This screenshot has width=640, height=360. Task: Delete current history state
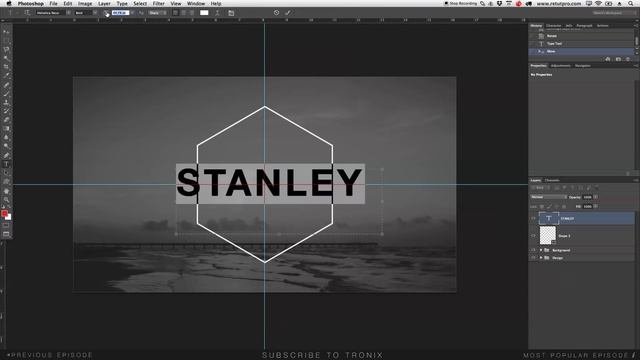pos(628,59)
